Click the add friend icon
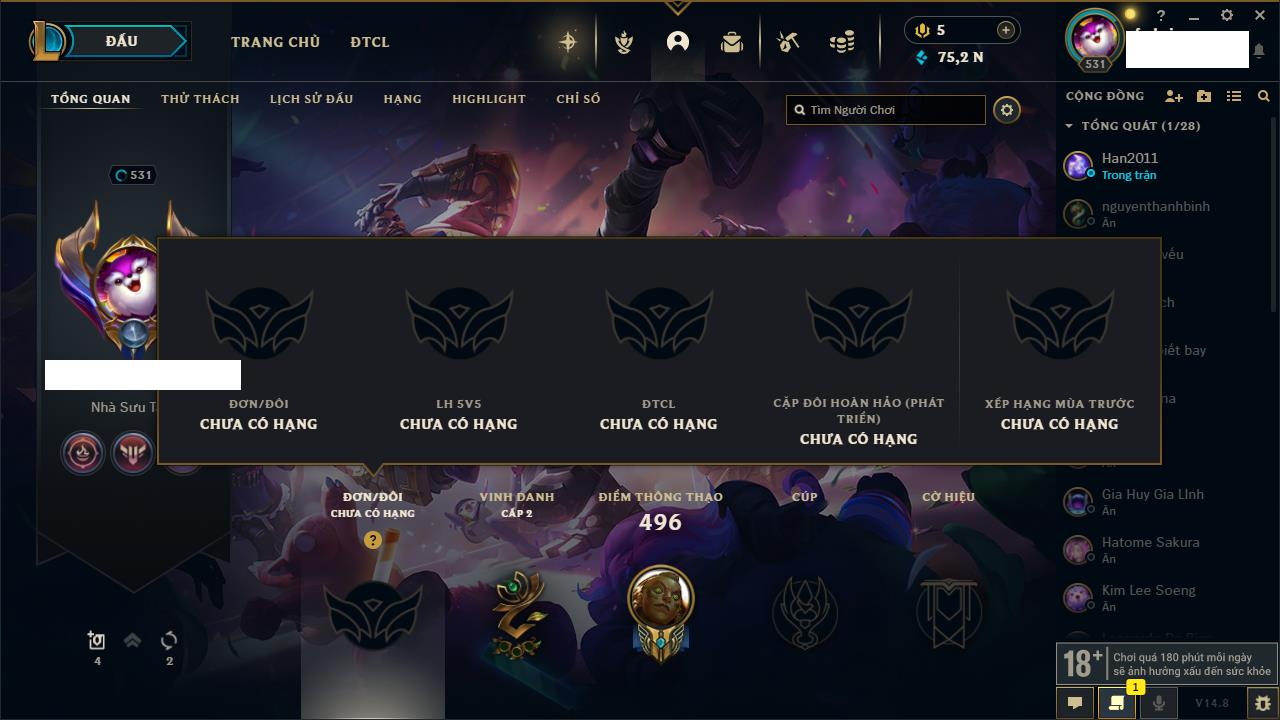 coord(1174,96)
